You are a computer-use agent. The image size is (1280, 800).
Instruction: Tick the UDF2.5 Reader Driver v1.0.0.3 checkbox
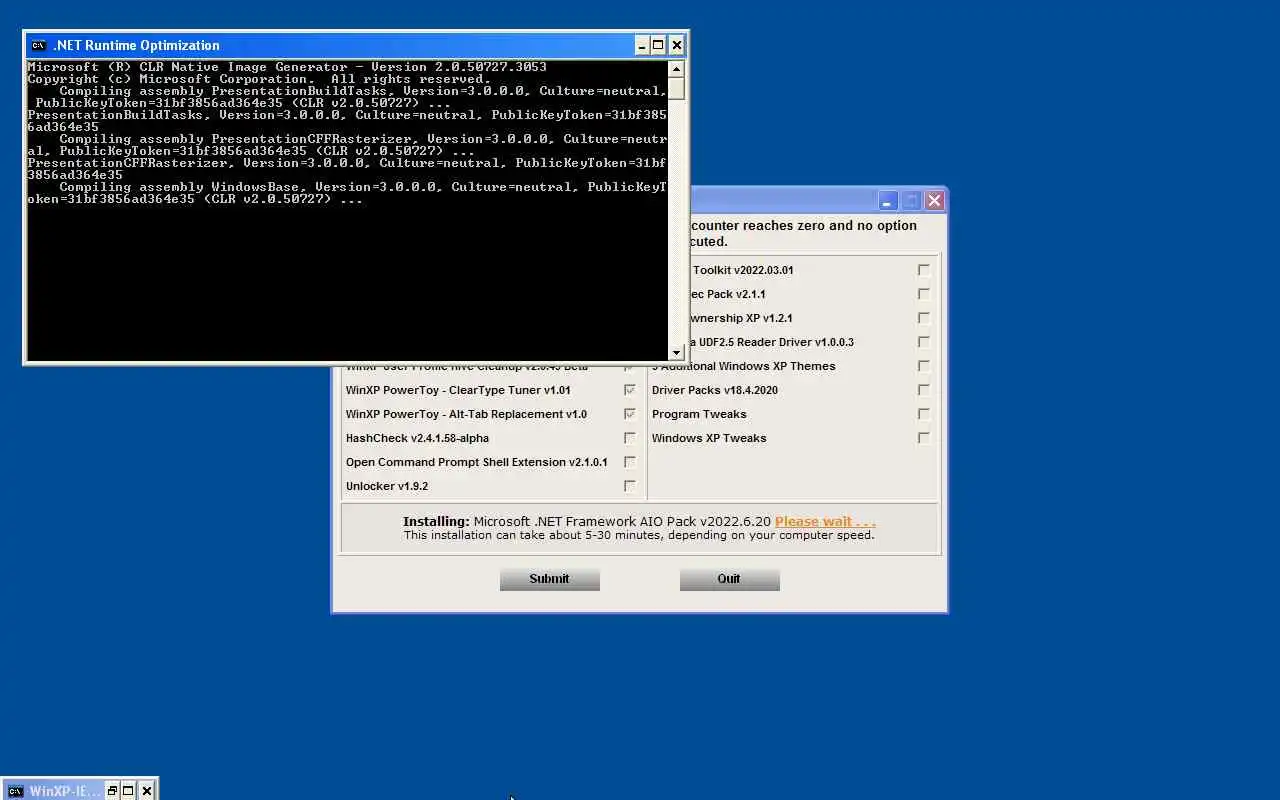924,342
